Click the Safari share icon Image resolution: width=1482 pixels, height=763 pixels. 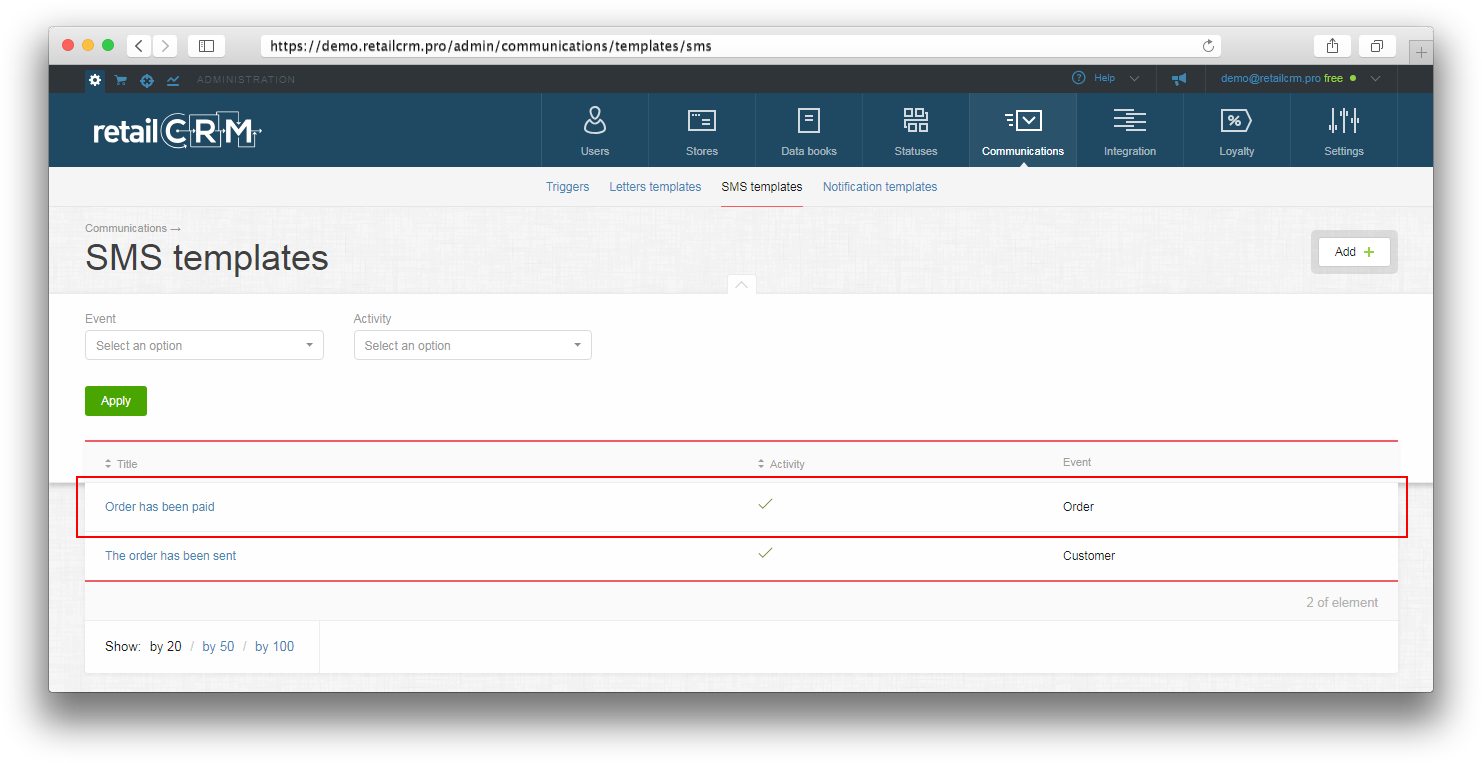(x=1332, y=46)
